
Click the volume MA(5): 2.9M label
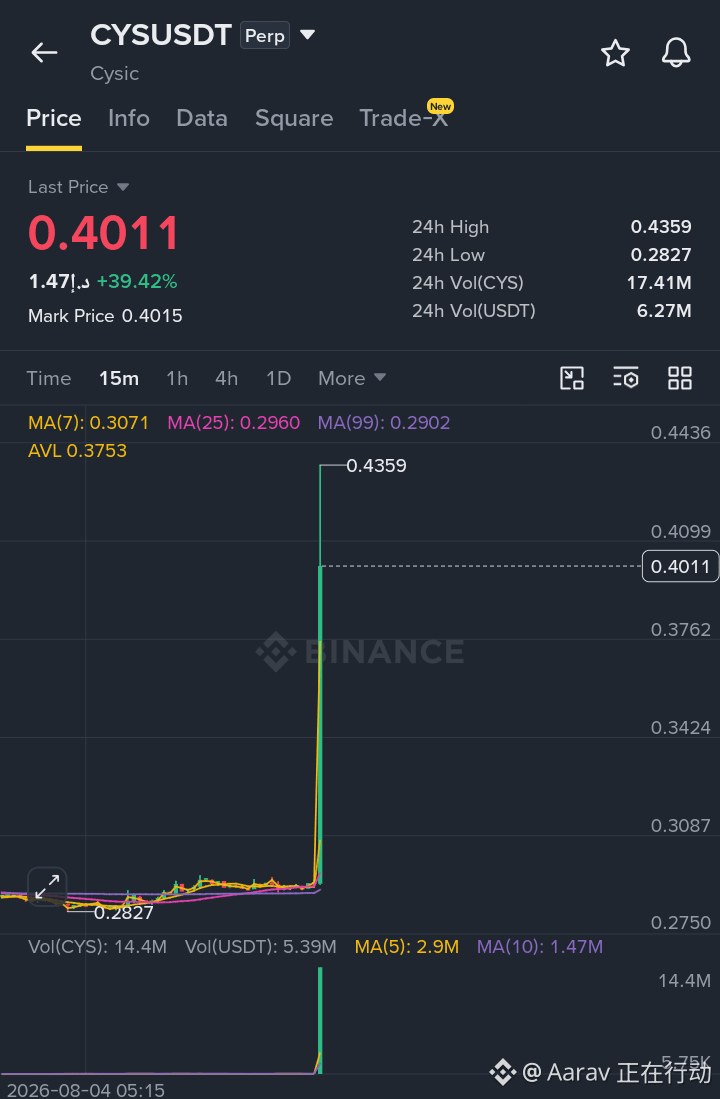[x=407, y=947]
